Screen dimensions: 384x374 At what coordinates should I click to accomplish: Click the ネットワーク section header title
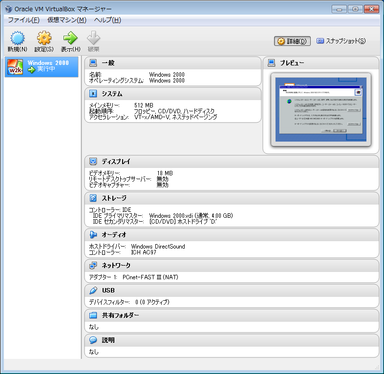click(x=116, y=265)
